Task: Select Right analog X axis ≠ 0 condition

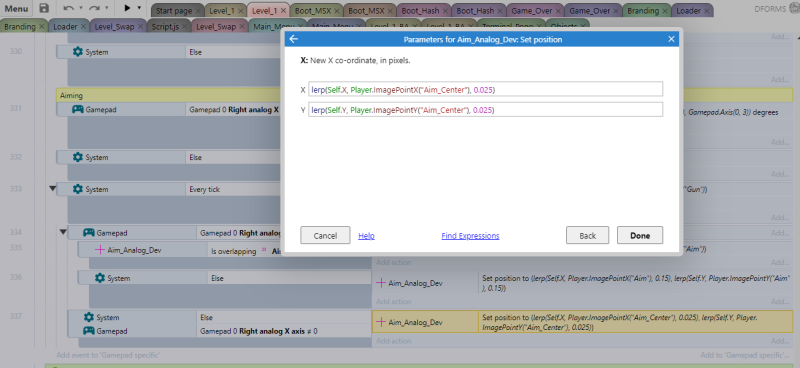Action: point(284,331)
